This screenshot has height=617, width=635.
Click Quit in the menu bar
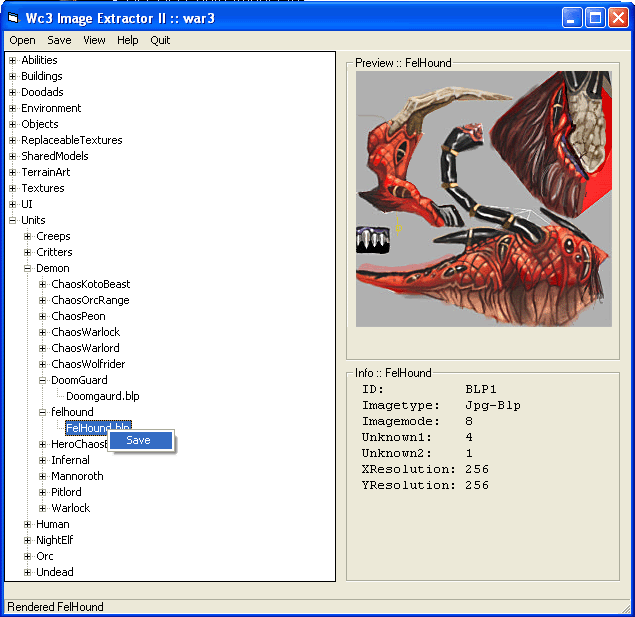coord(160,40)
